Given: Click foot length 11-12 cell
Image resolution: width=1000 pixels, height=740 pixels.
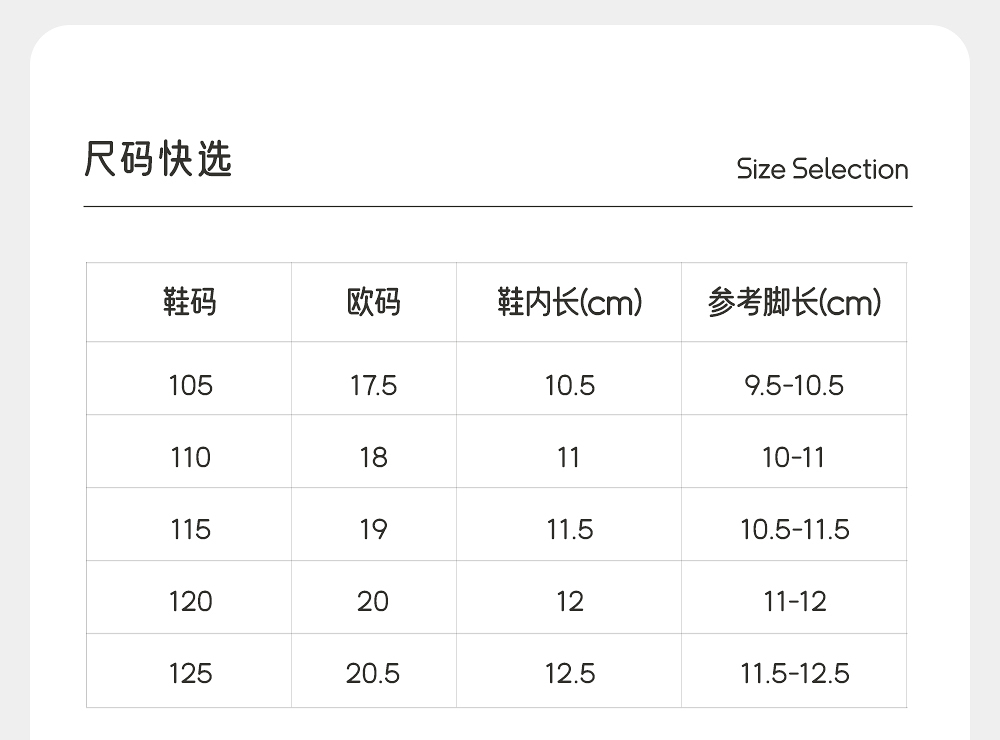Looking at the screenshot, I should point(794,601).
